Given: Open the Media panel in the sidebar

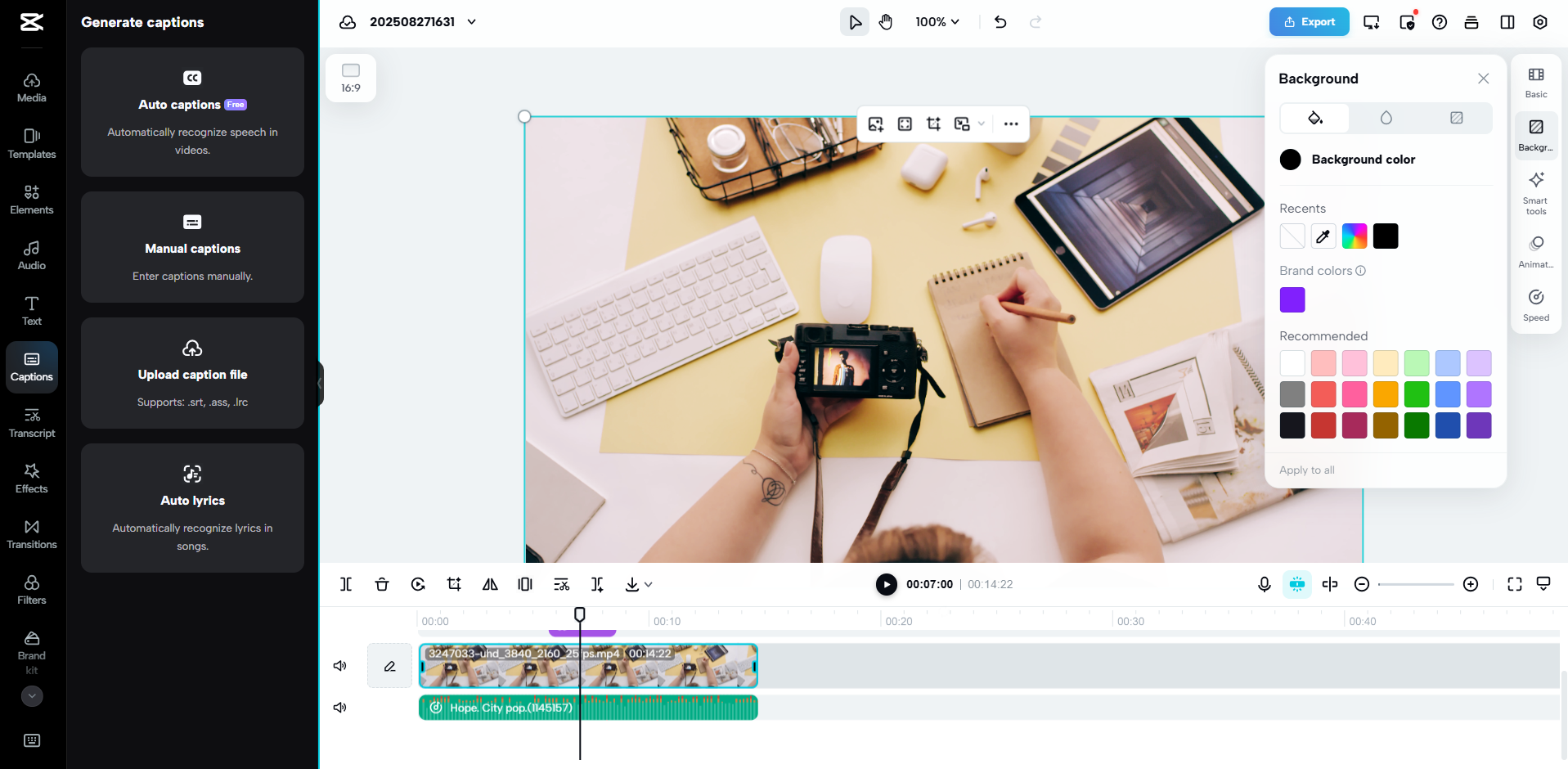Looking at the screenshot, I should click(31, 86).
